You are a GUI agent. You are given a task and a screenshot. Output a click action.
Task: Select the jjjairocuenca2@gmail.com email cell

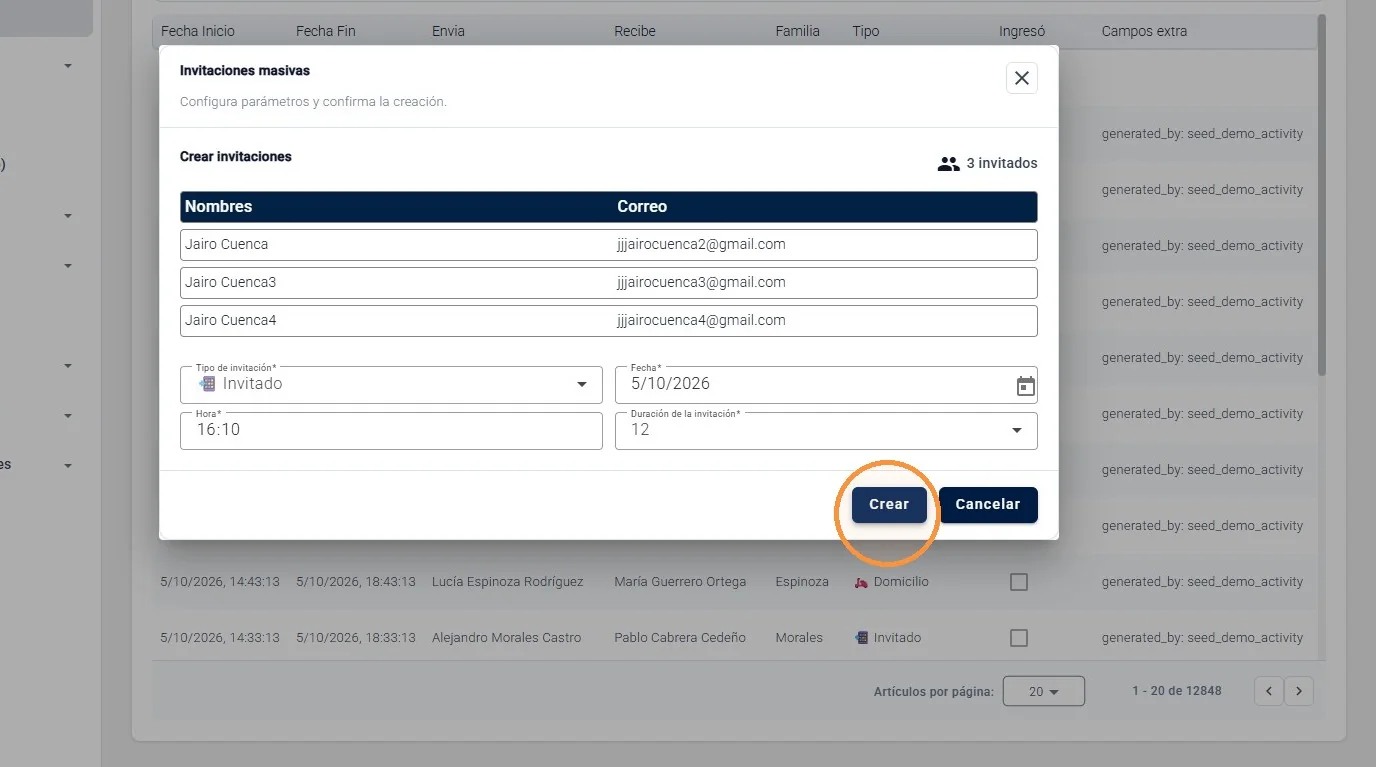coord(701,244)
